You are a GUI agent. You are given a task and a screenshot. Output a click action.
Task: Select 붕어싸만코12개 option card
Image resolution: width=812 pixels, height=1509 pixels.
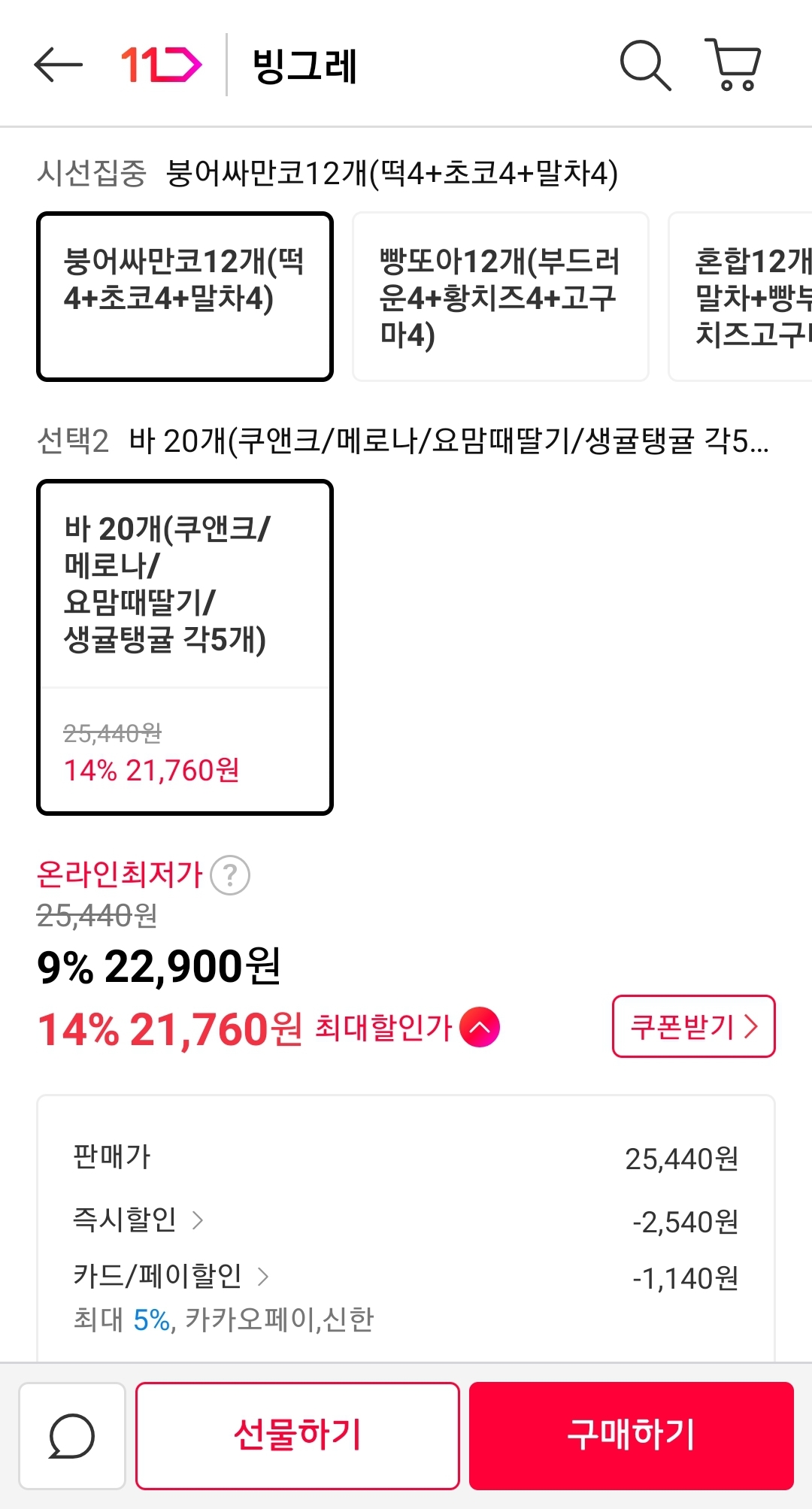[x=185, y=296]
